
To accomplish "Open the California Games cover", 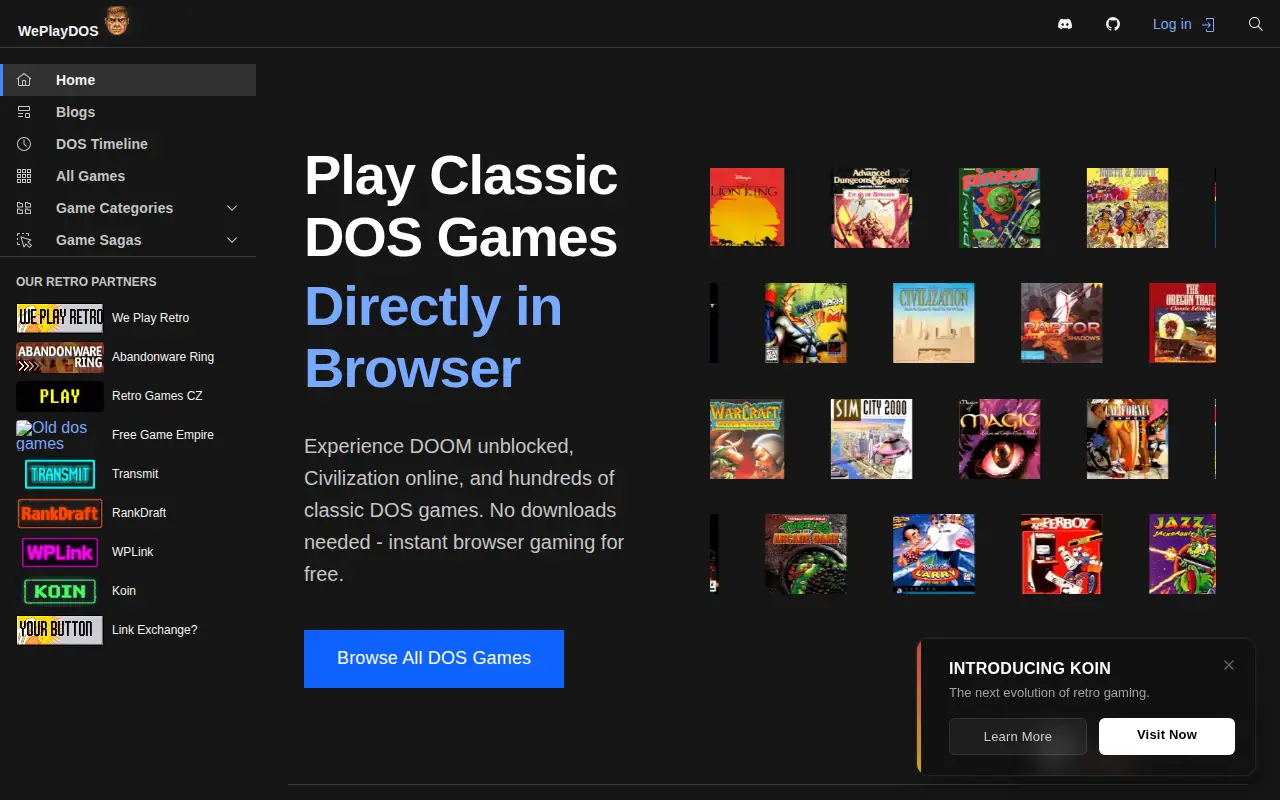I will (x=1128, y=439).
